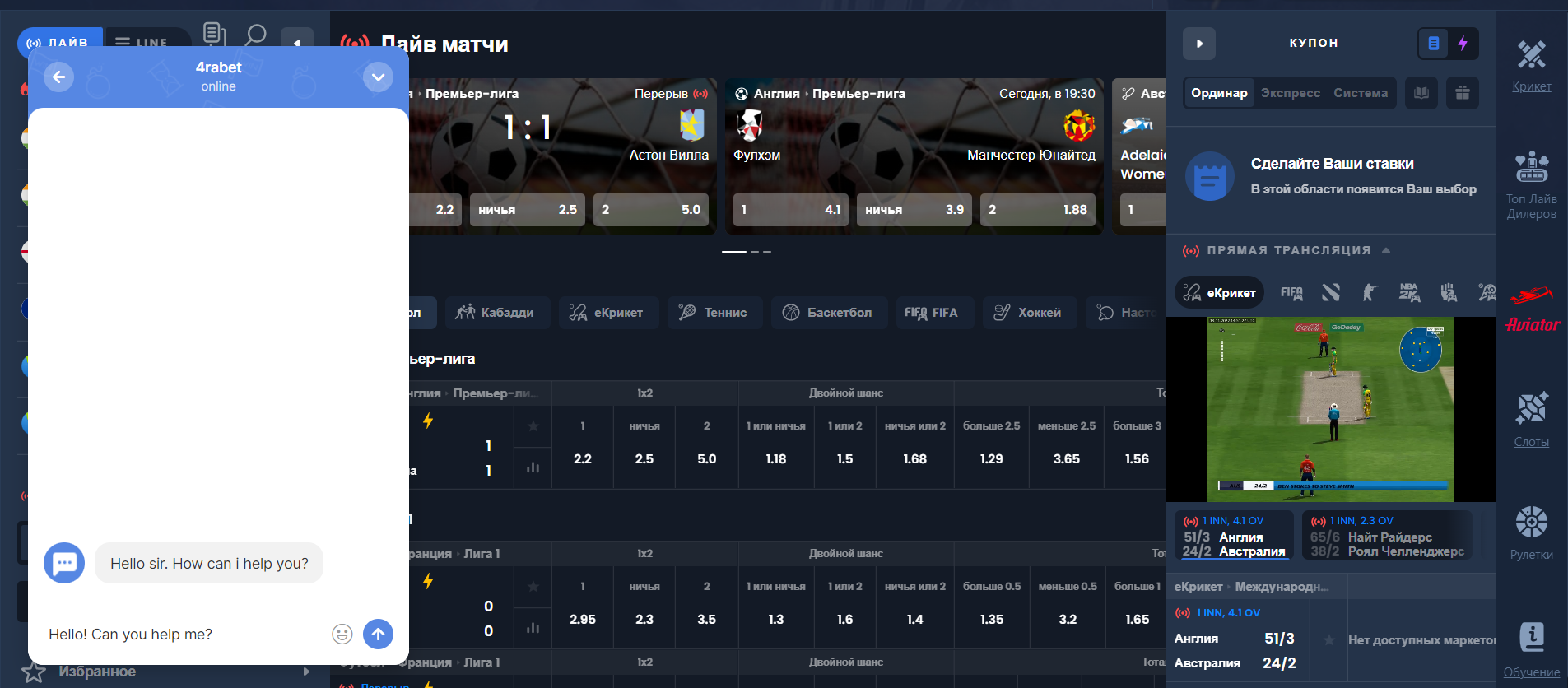Select Dota 2 icon in live stream sports
The width and height of the screenshot is (1568, 688).
1331,292
